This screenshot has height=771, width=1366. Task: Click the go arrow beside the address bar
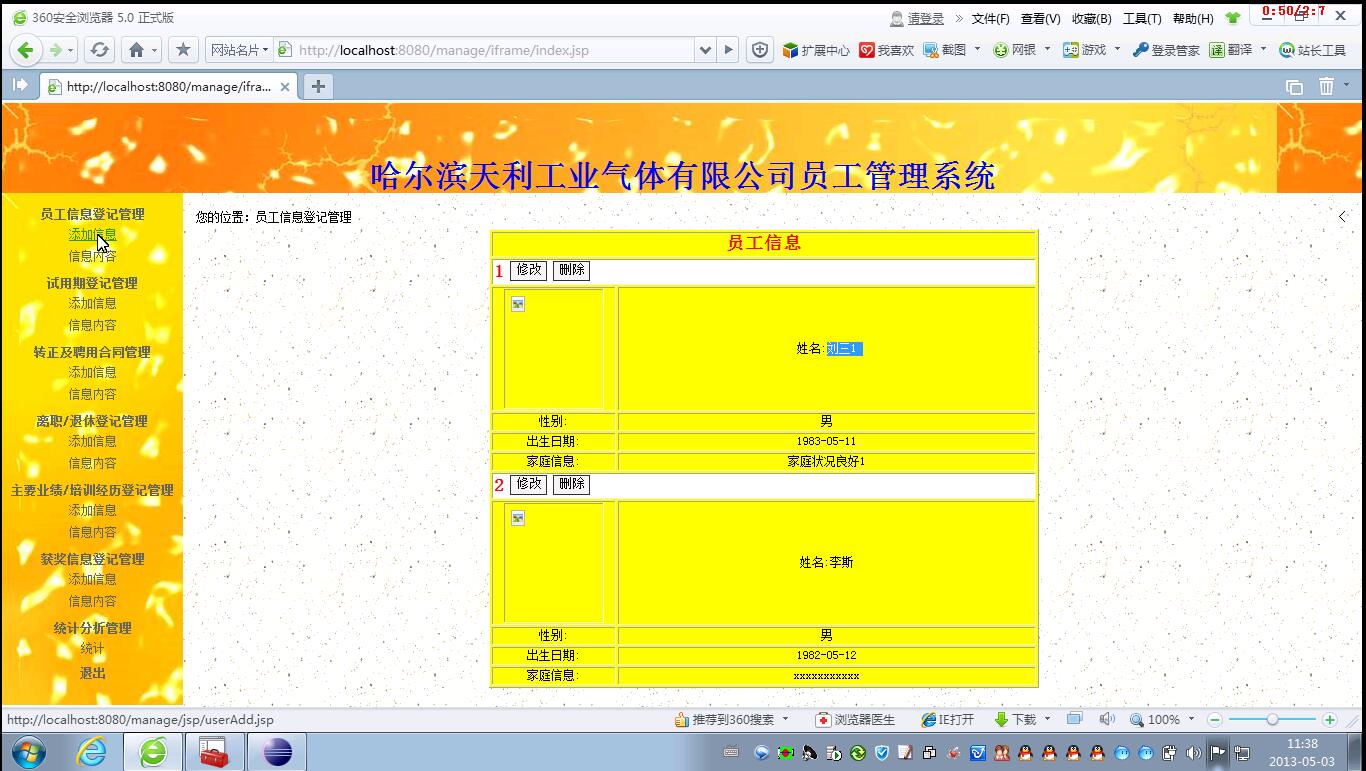coord(729,50)
